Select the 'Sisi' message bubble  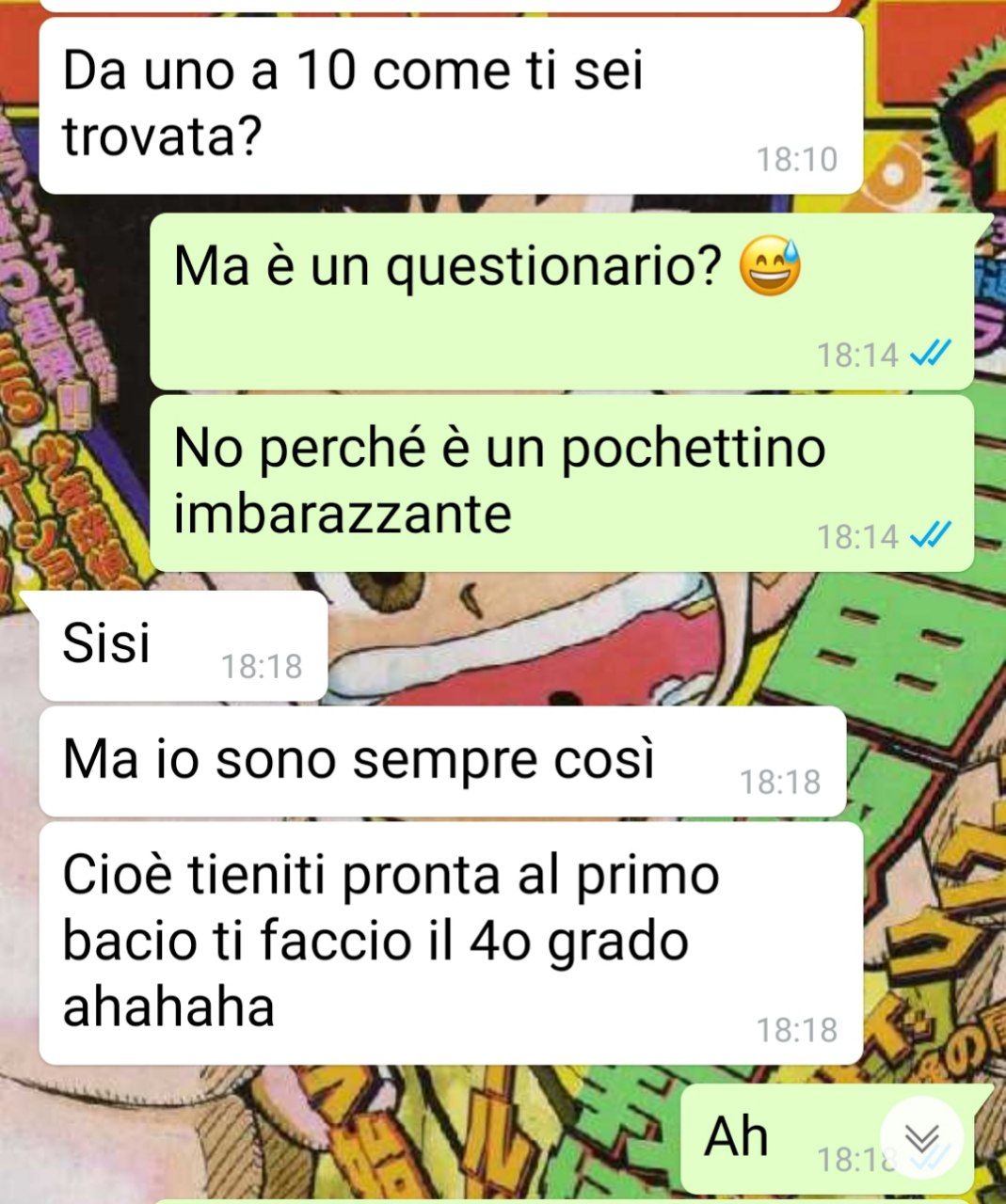184,645
